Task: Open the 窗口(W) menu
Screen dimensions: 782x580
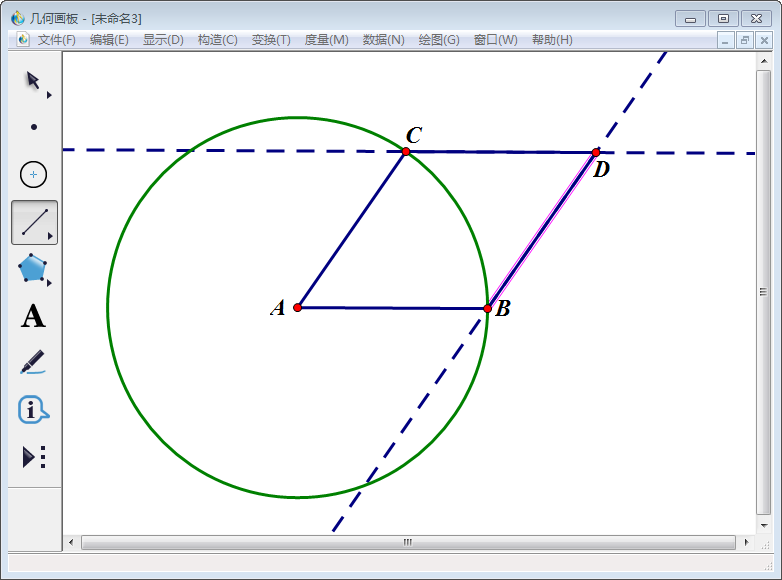Action: (495, 40)
